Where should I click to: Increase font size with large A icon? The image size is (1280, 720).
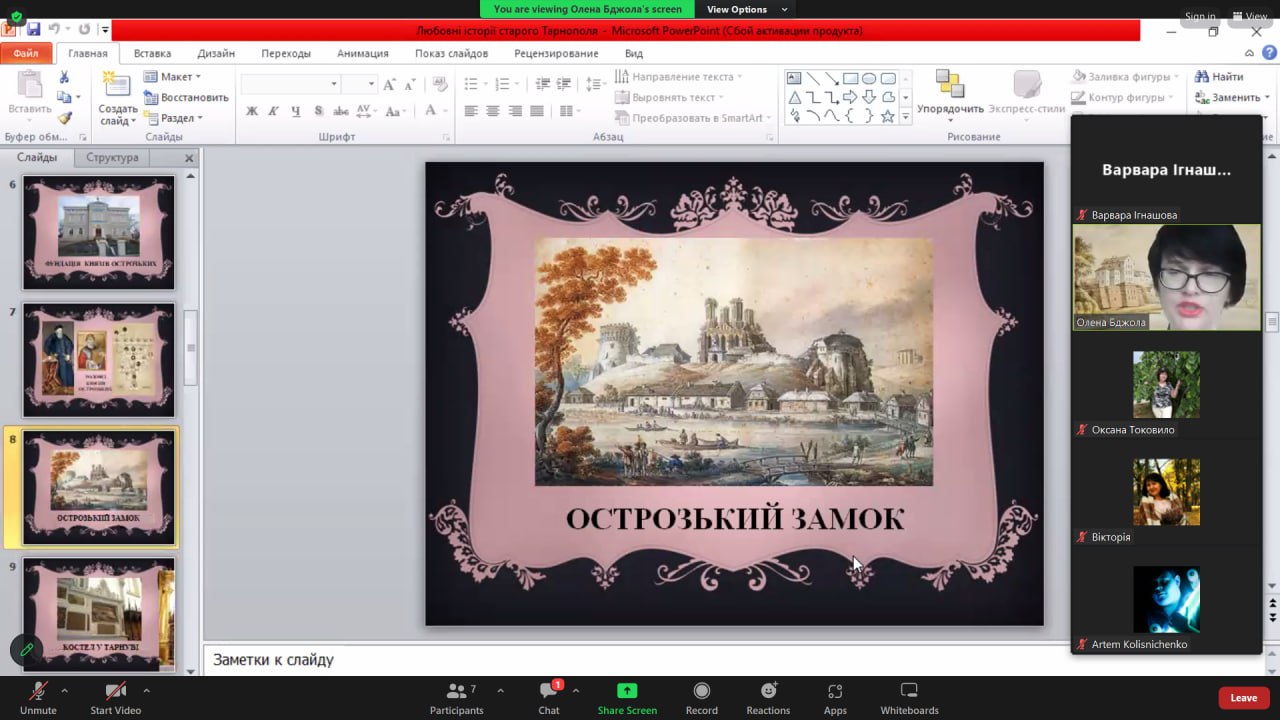coord(390,84)
